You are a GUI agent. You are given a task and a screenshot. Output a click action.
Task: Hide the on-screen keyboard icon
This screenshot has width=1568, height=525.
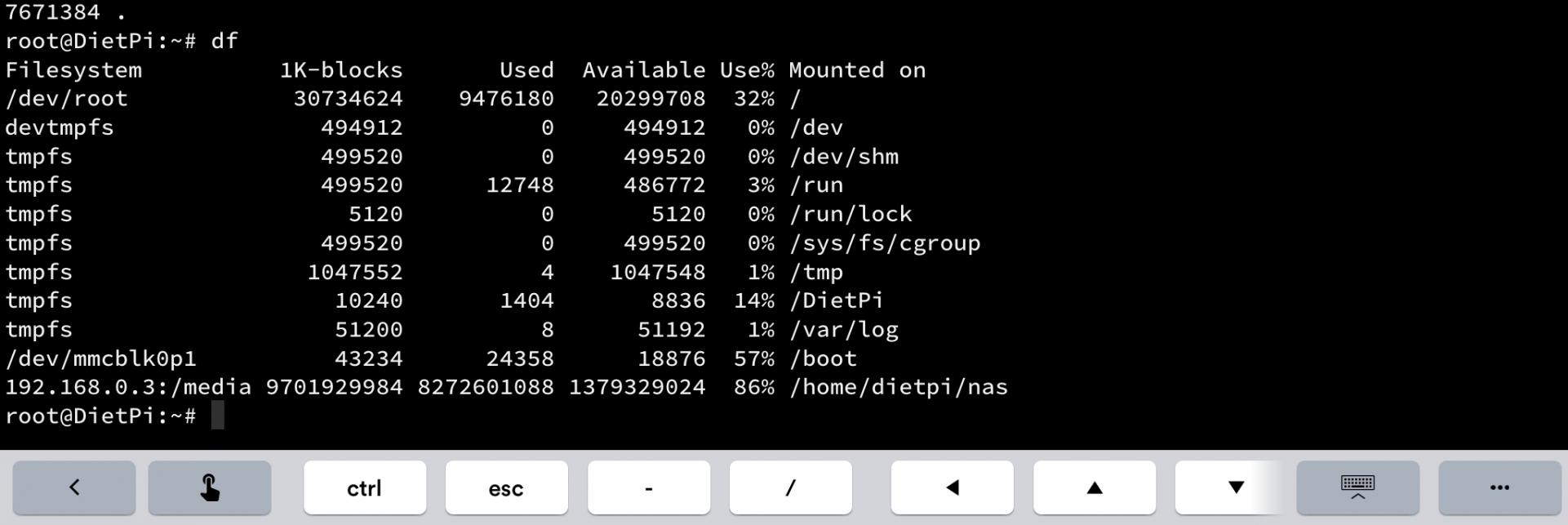coord(1357,487)
